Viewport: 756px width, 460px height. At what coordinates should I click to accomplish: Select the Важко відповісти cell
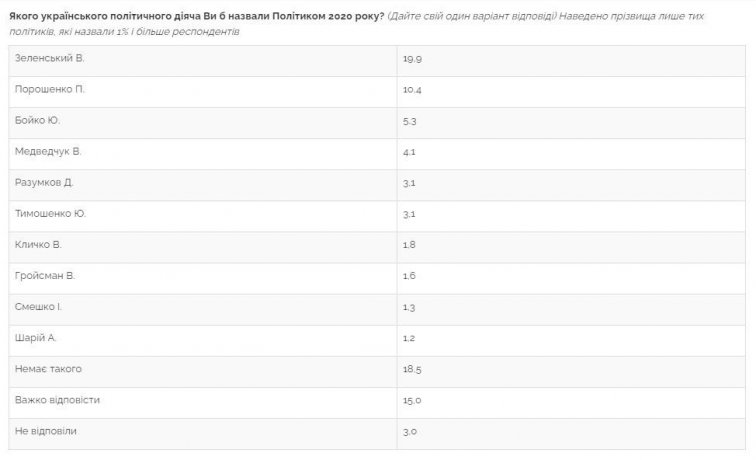coord(58,400)
